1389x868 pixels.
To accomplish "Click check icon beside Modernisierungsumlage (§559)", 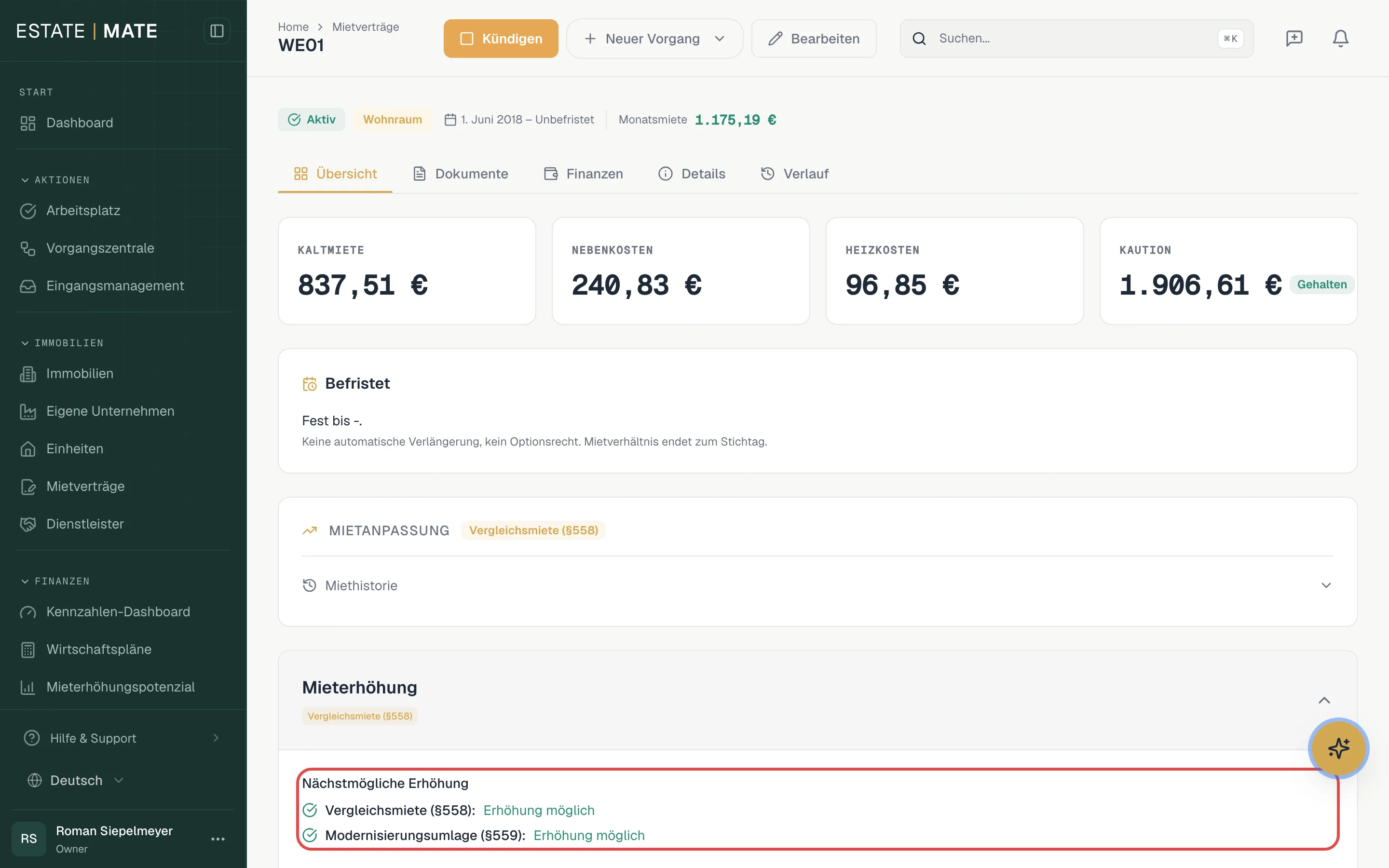I will coord(309,835).
